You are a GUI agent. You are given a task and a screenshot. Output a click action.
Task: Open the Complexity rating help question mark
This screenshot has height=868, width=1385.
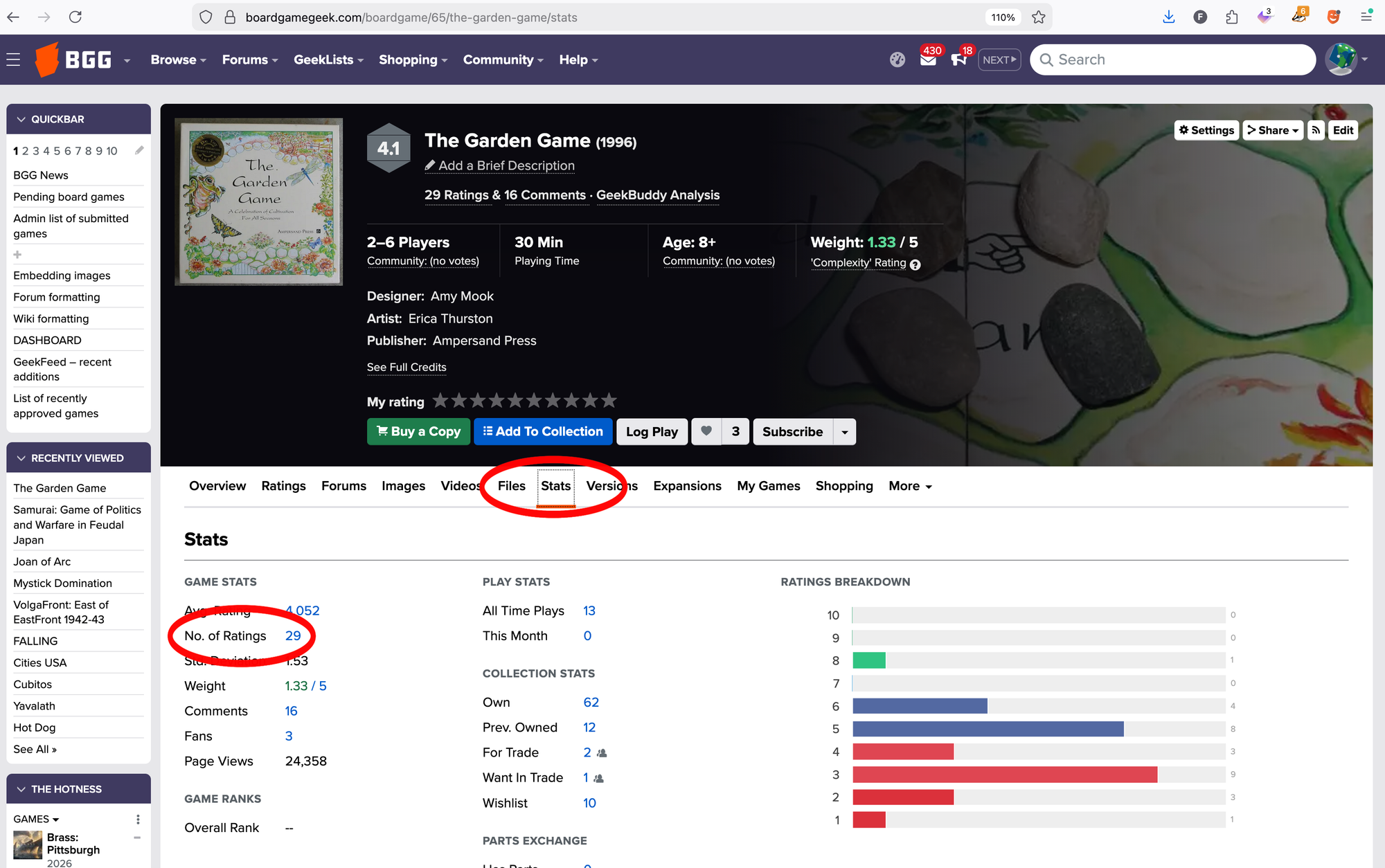[x=915, y=264]
